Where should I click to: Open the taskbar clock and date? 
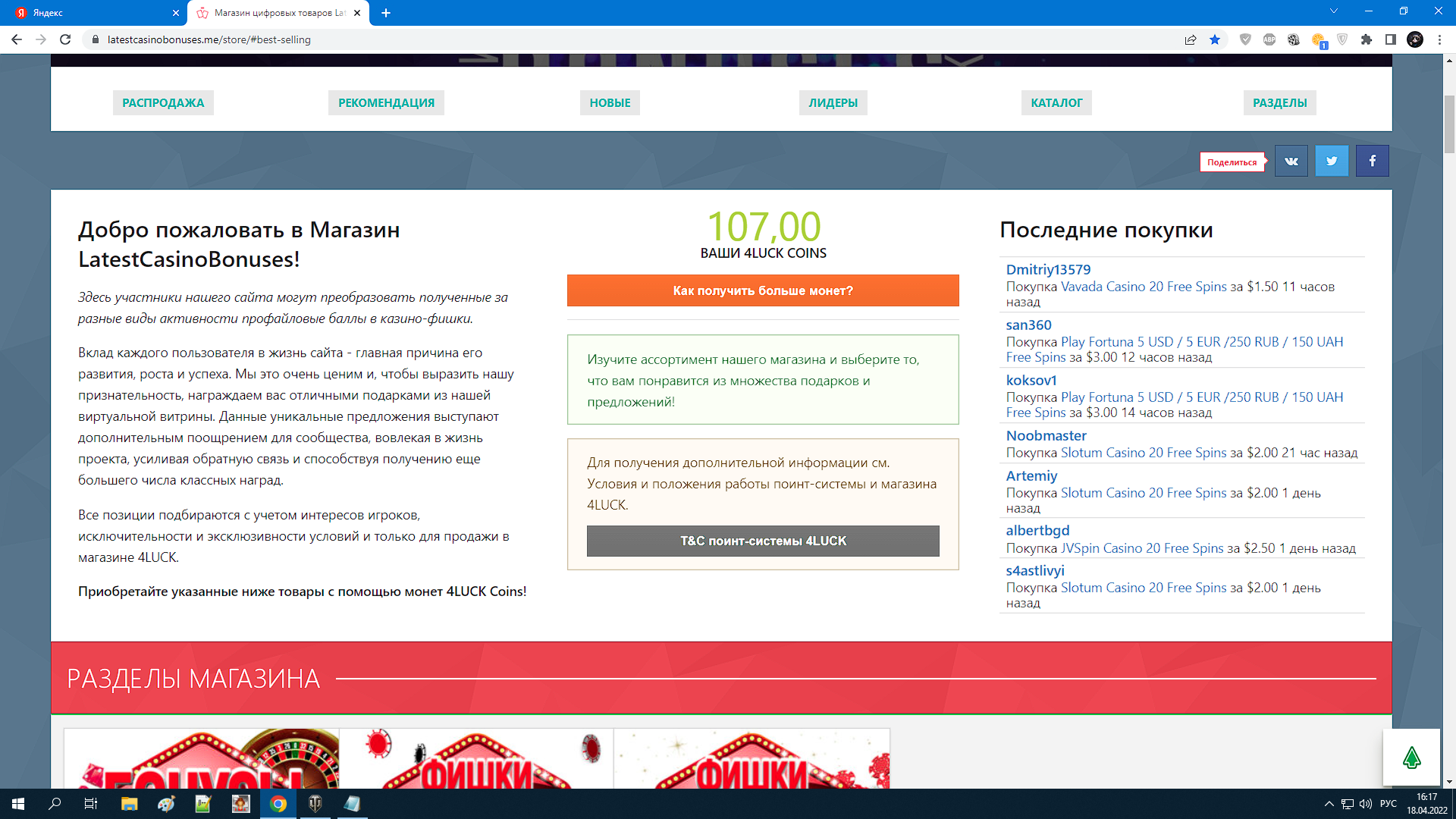[1426, 804]
